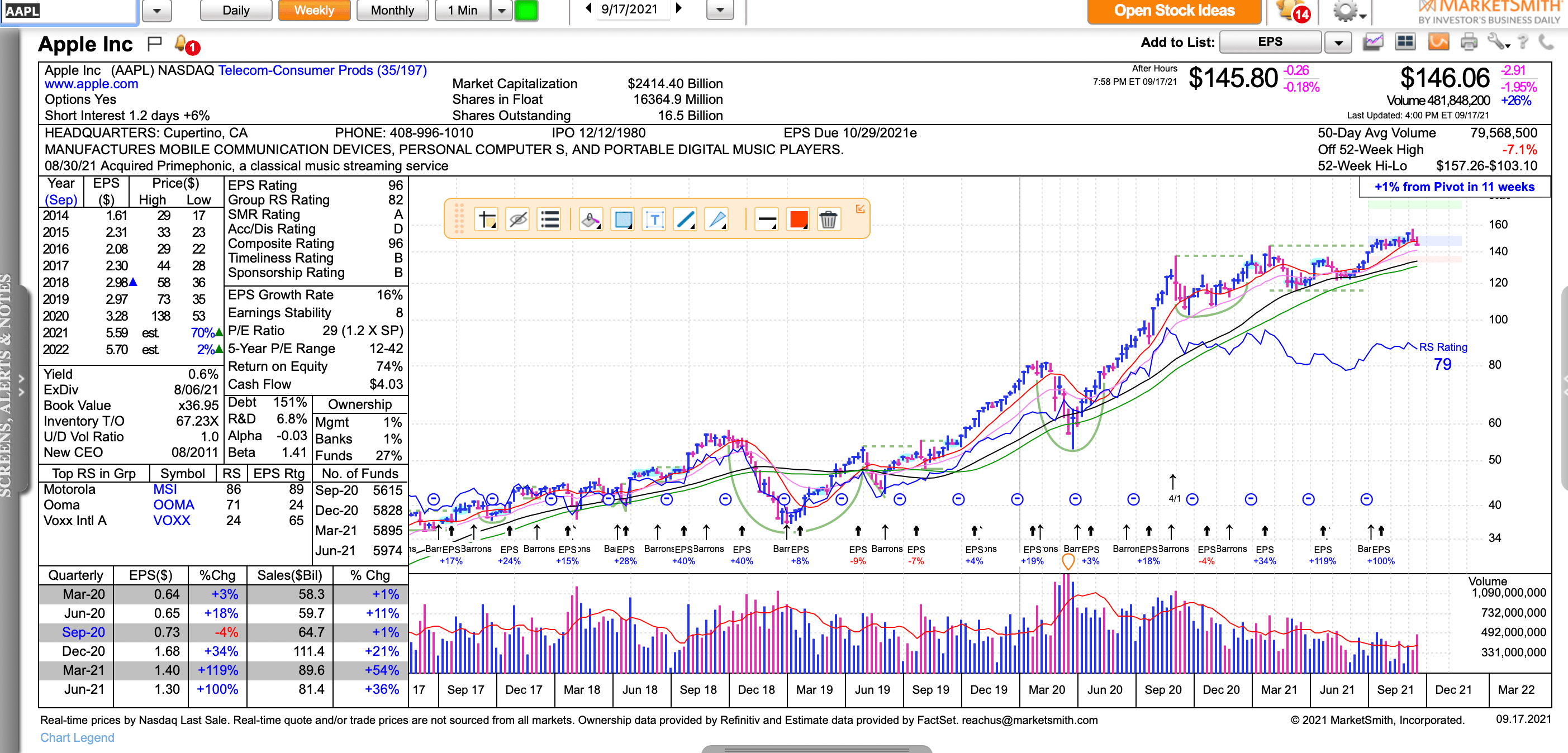Expand the intraday interval dropdown arrow

[502, 11]
